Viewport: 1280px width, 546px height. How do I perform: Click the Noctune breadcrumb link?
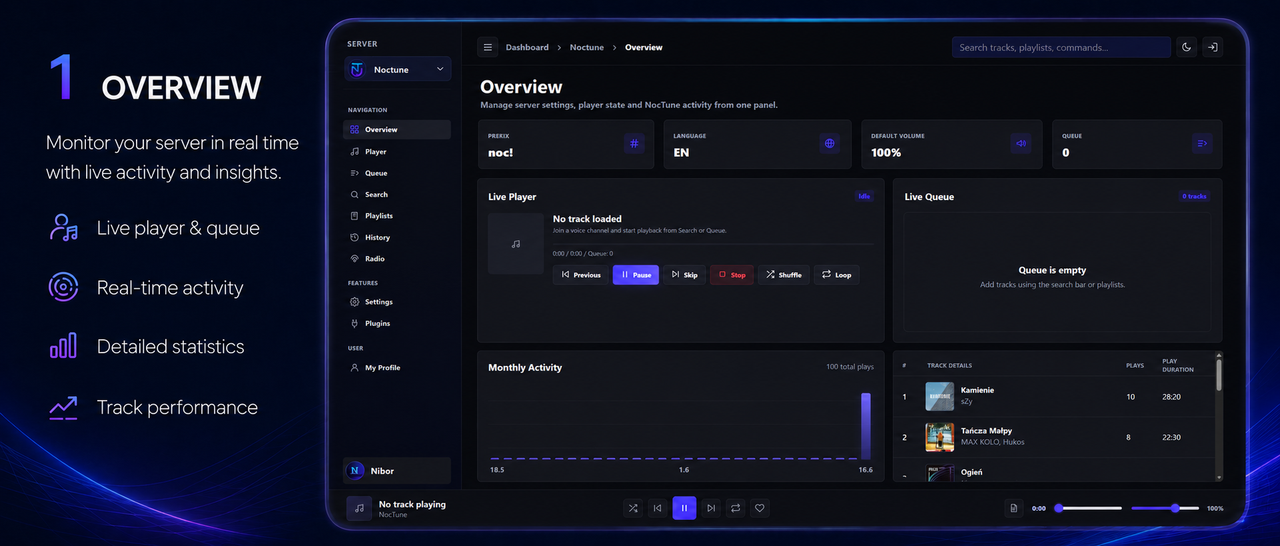tap(587, 47)
